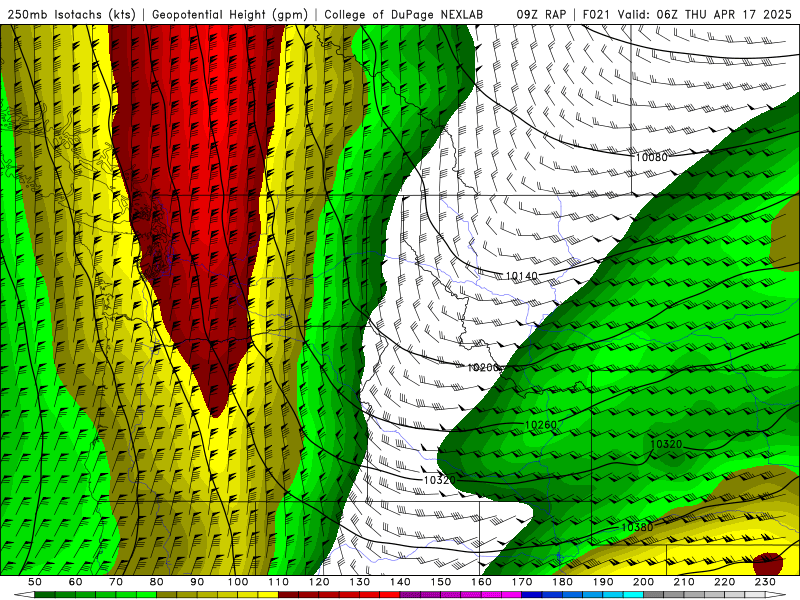
Task: Select the 'Geopotential Height (gpm)' header label
Action: coord(230,15)
